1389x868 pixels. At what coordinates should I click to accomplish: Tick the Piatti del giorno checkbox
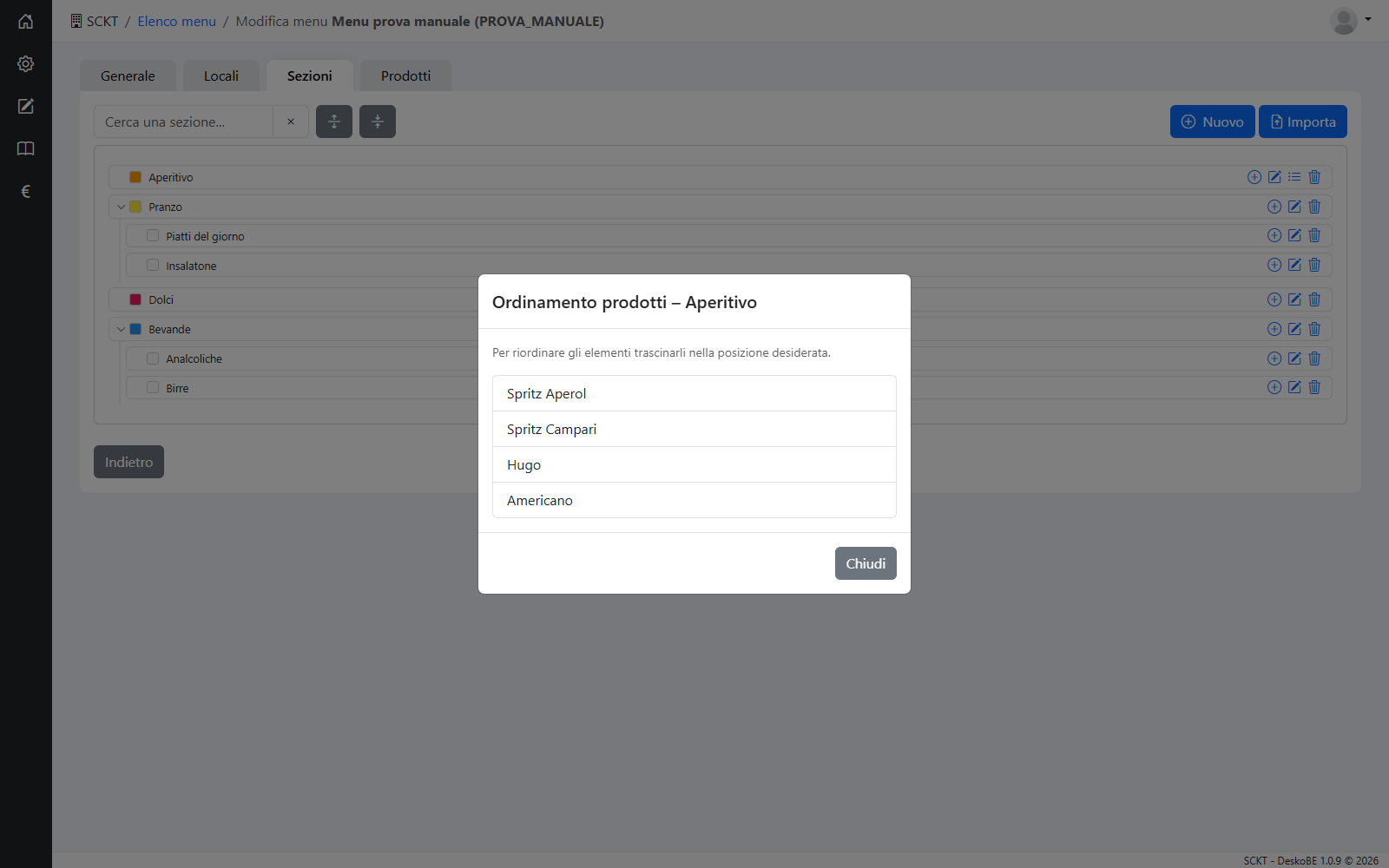(x=153, y=235)
